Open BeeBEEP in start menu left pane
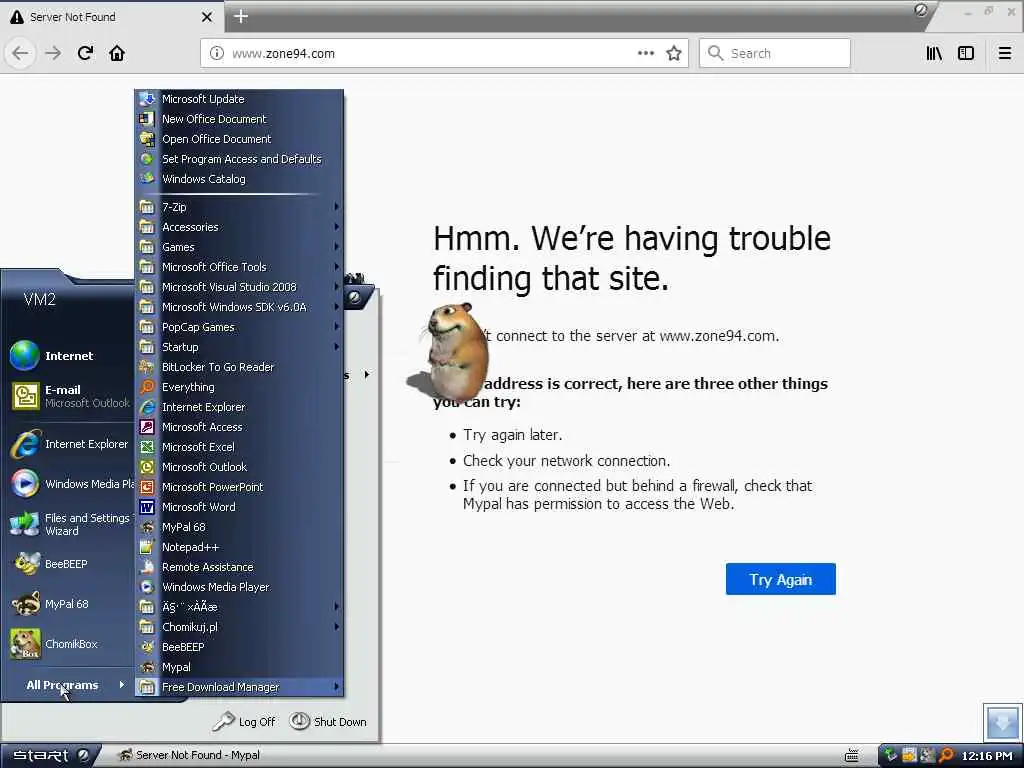The image size is (1024, 768). pos(69,564)
